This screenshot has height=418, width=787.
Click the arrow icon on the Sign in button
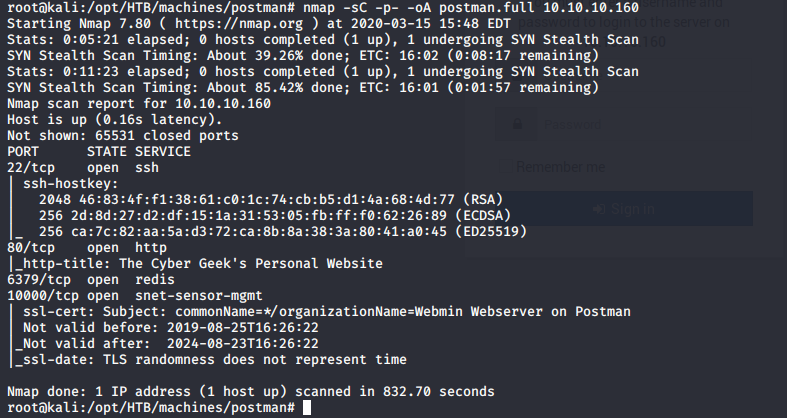(598, 209)
